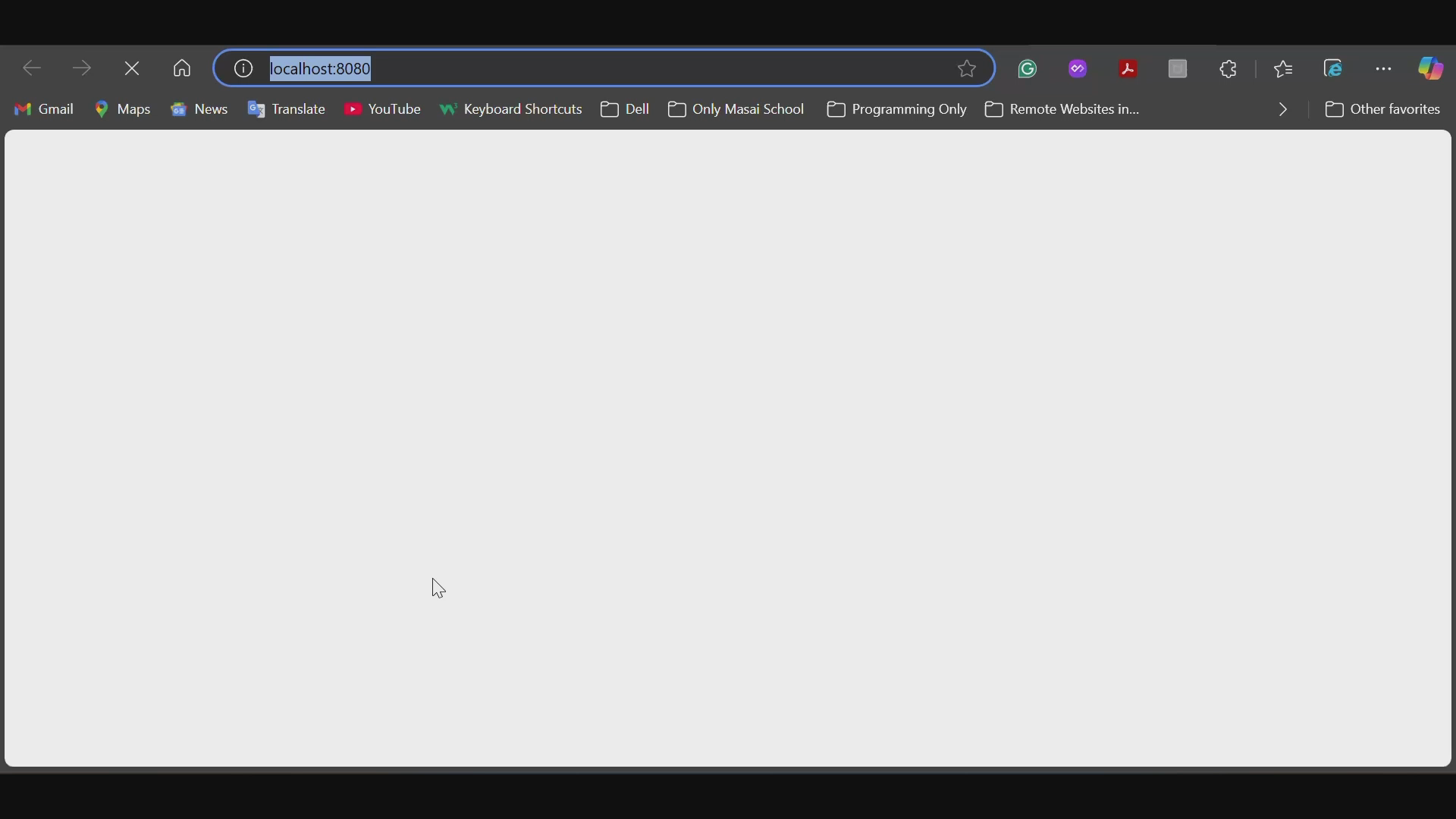Open the YouTube bookmark
Image resolution: width=1456 pixels, height=819 pixels.
tap(383, 110)
